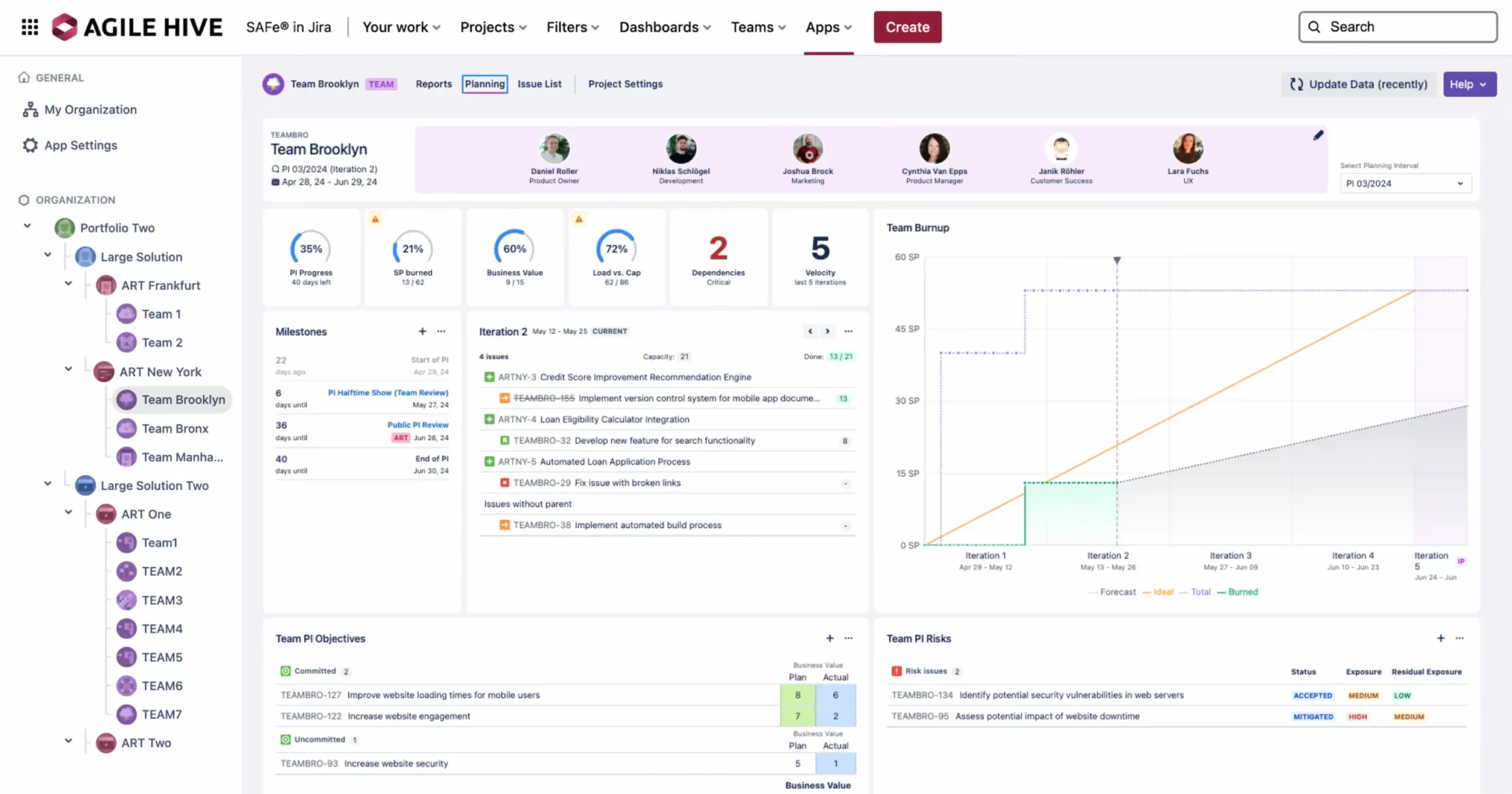The width and height of the screenshot is (1512, 794).
Task: Click Cynthia Van Epps' avatar
Action: coord(934,148)
